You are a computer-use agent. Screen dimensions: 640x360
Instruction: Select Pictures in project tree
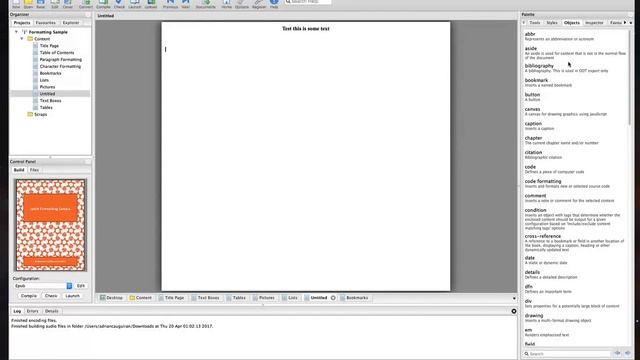pos(47,87)
